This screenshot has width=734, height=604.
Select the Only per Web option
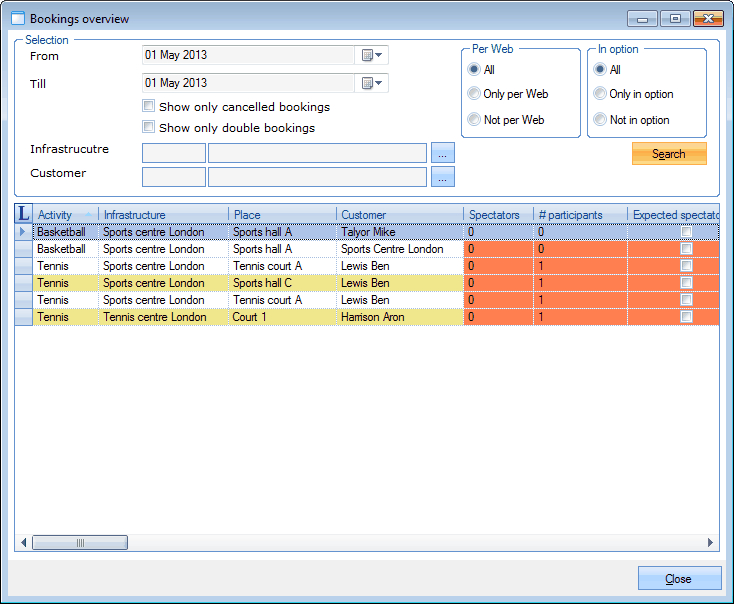475,94
